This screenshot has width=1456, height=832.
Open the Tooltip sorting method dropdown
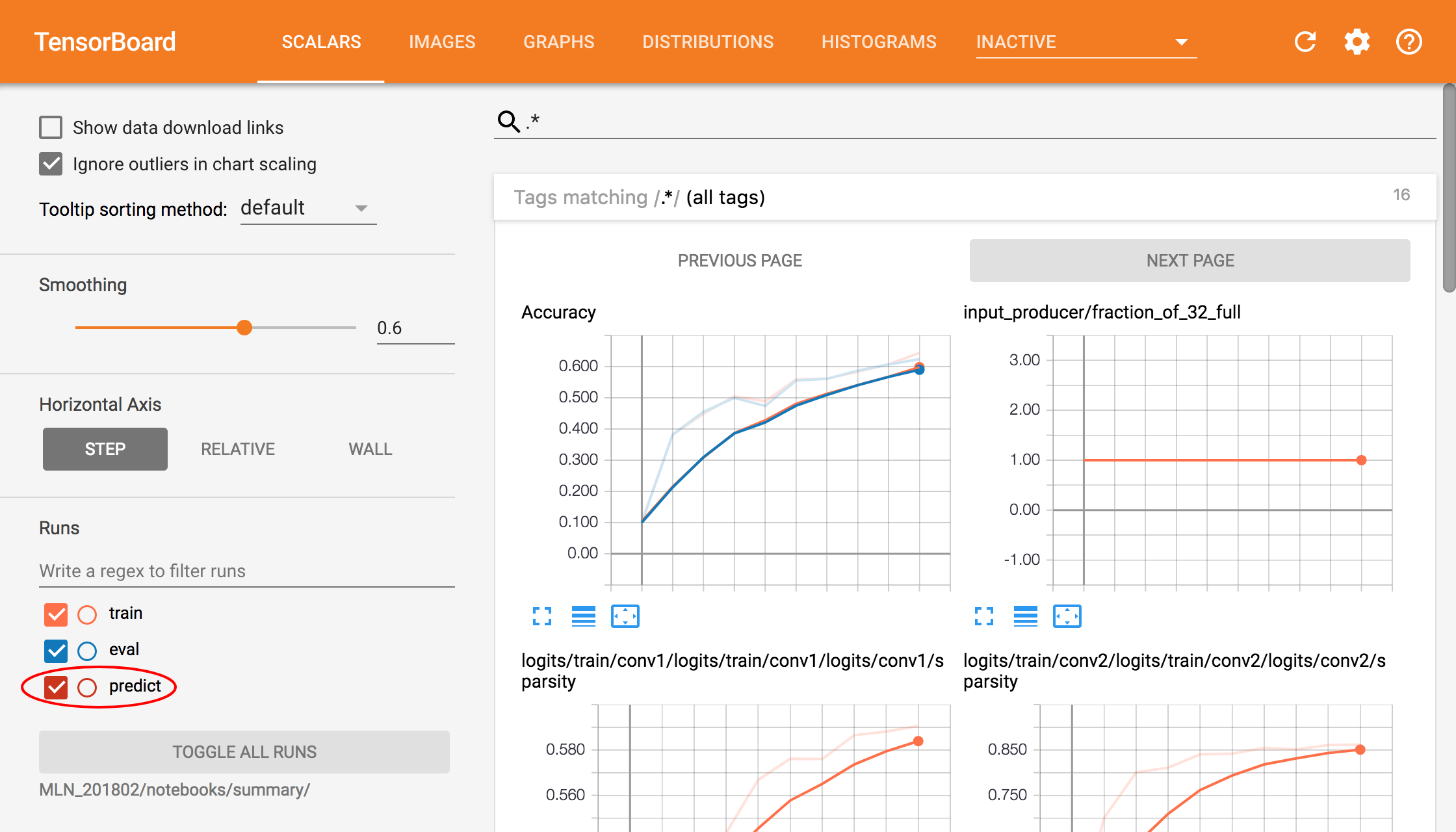pos(308,208)
